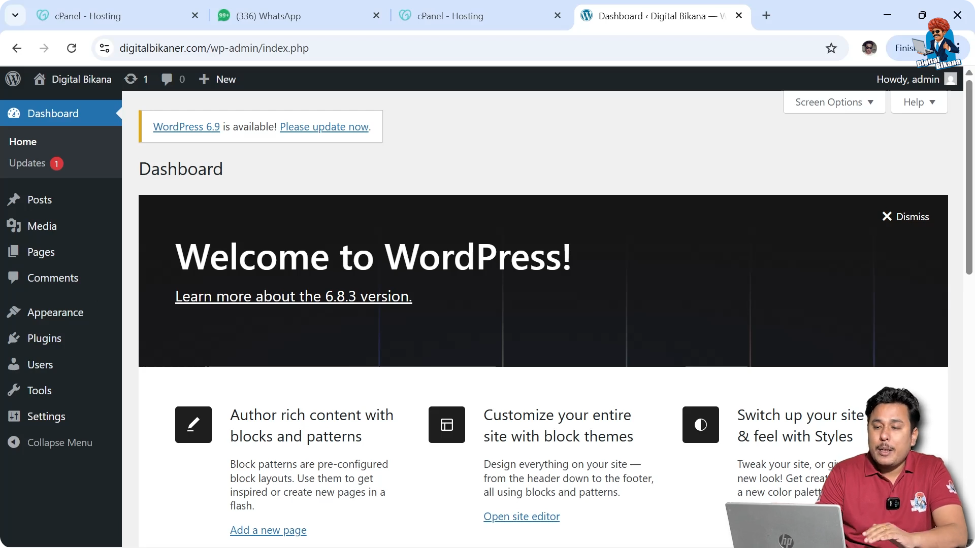Open the browser tab search dropdown

[x=15, y=16]
